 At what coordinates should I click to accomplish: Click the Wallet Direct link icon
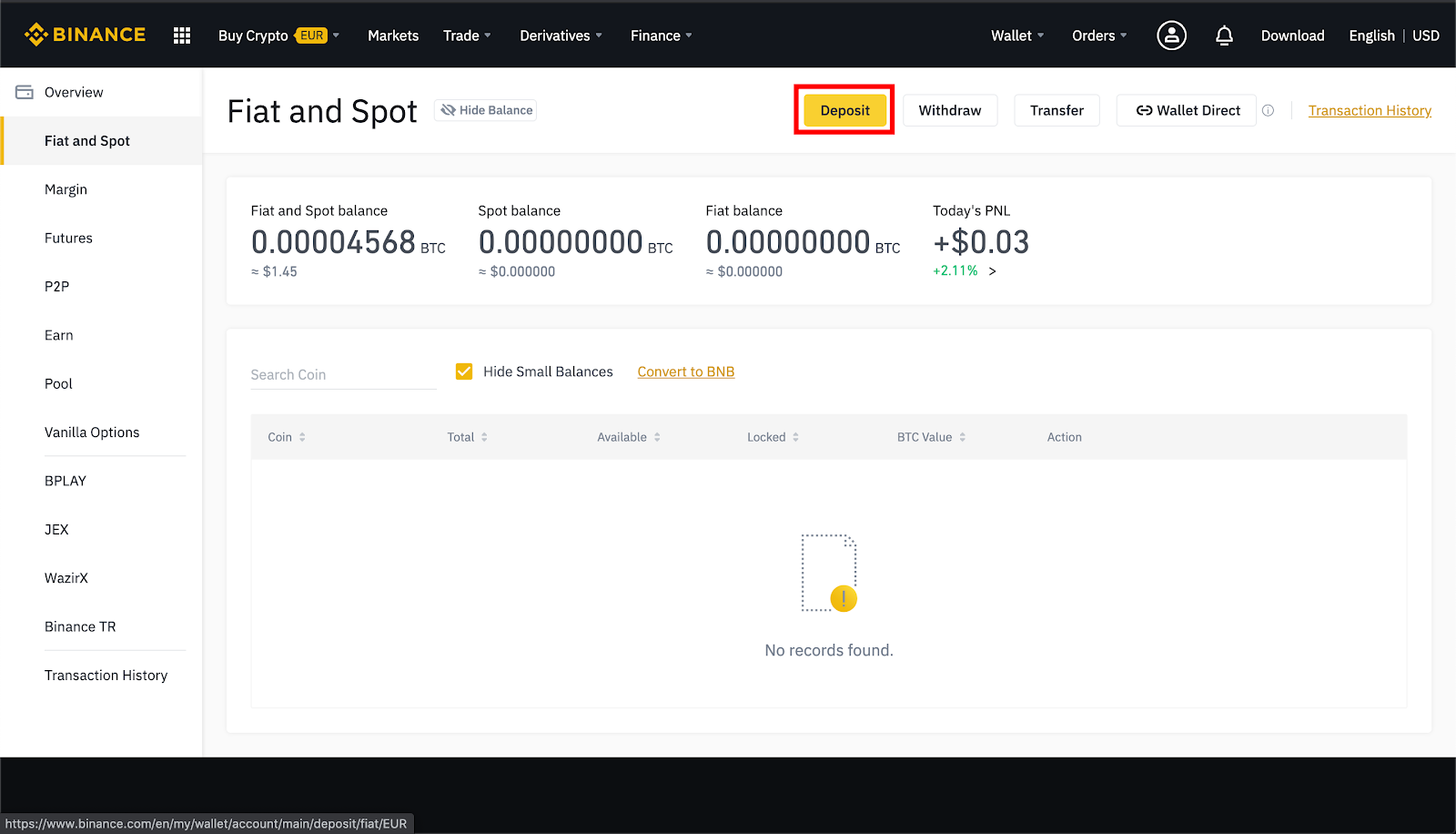1146,109
